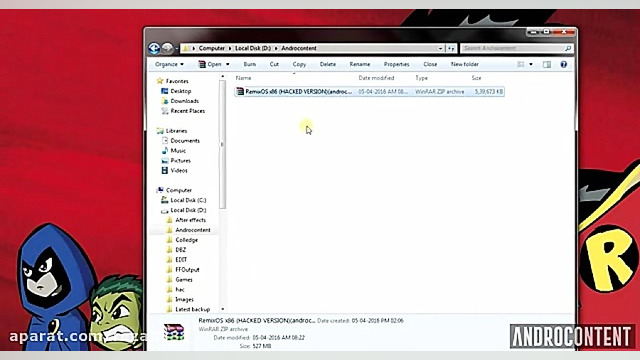The height and width of the screenshot is (360, 640).
Task: Open Music library in navigation pane
Action: (x=178, y=151)
